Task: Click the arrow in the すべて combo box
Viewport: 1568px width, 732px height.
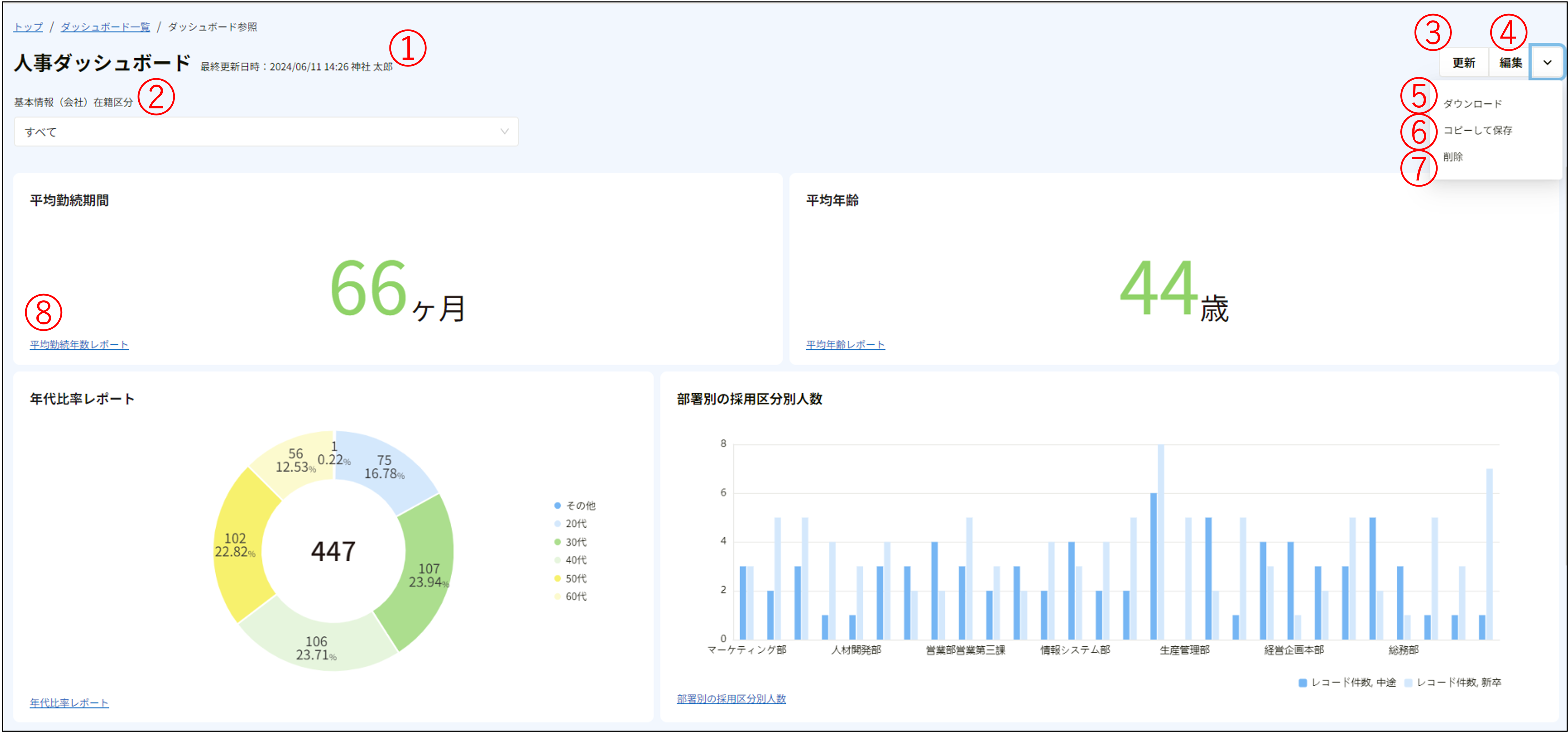Action: [x=504, y=131]
